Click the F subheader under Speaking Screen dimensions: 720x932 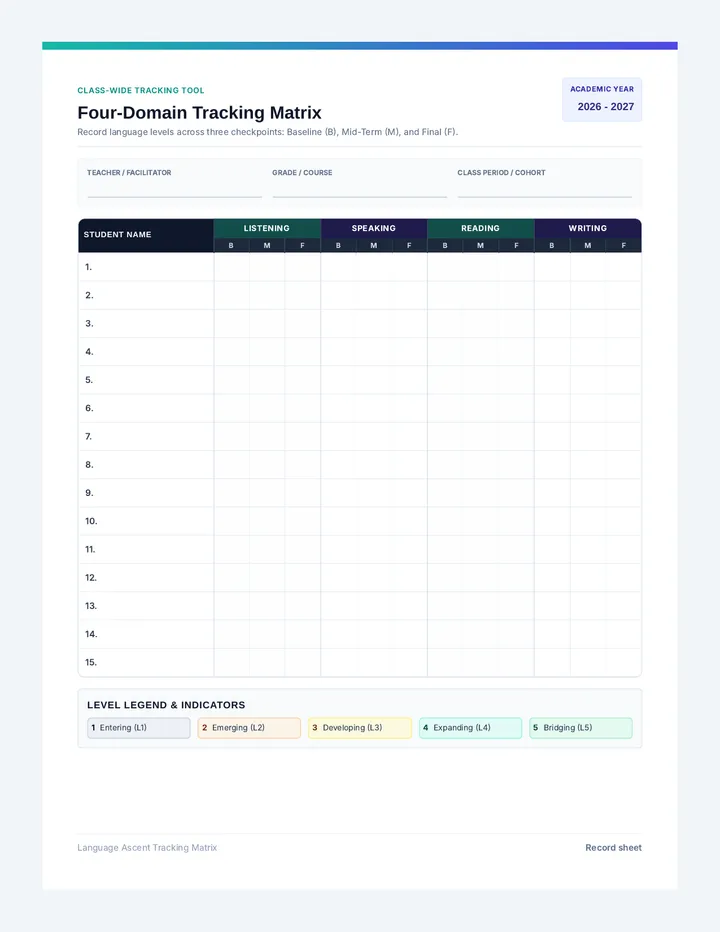(x=409, y=245)
